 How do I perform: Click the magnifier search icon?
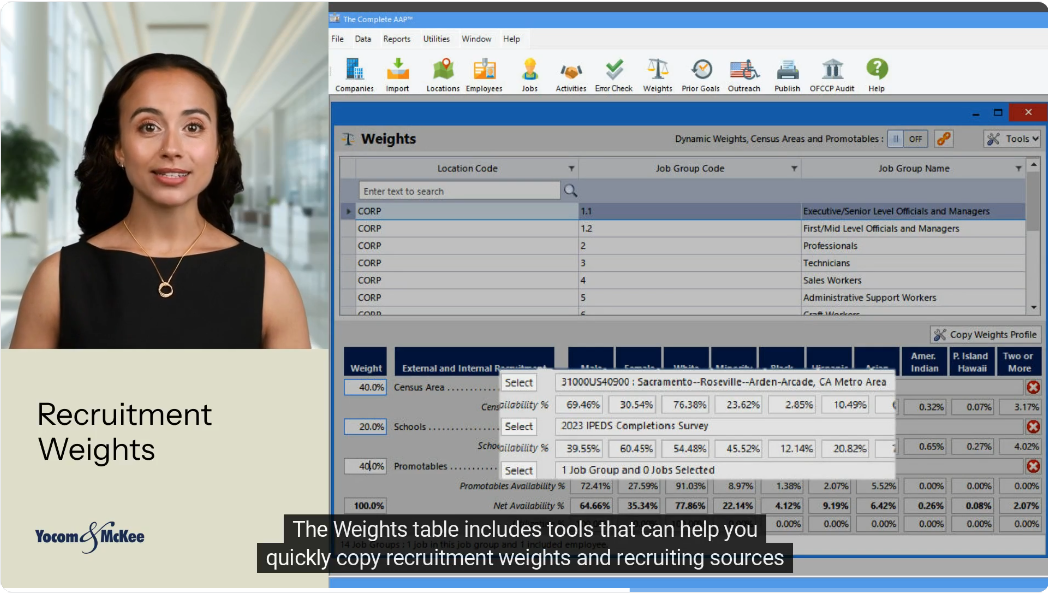click(x=570, y=191)
